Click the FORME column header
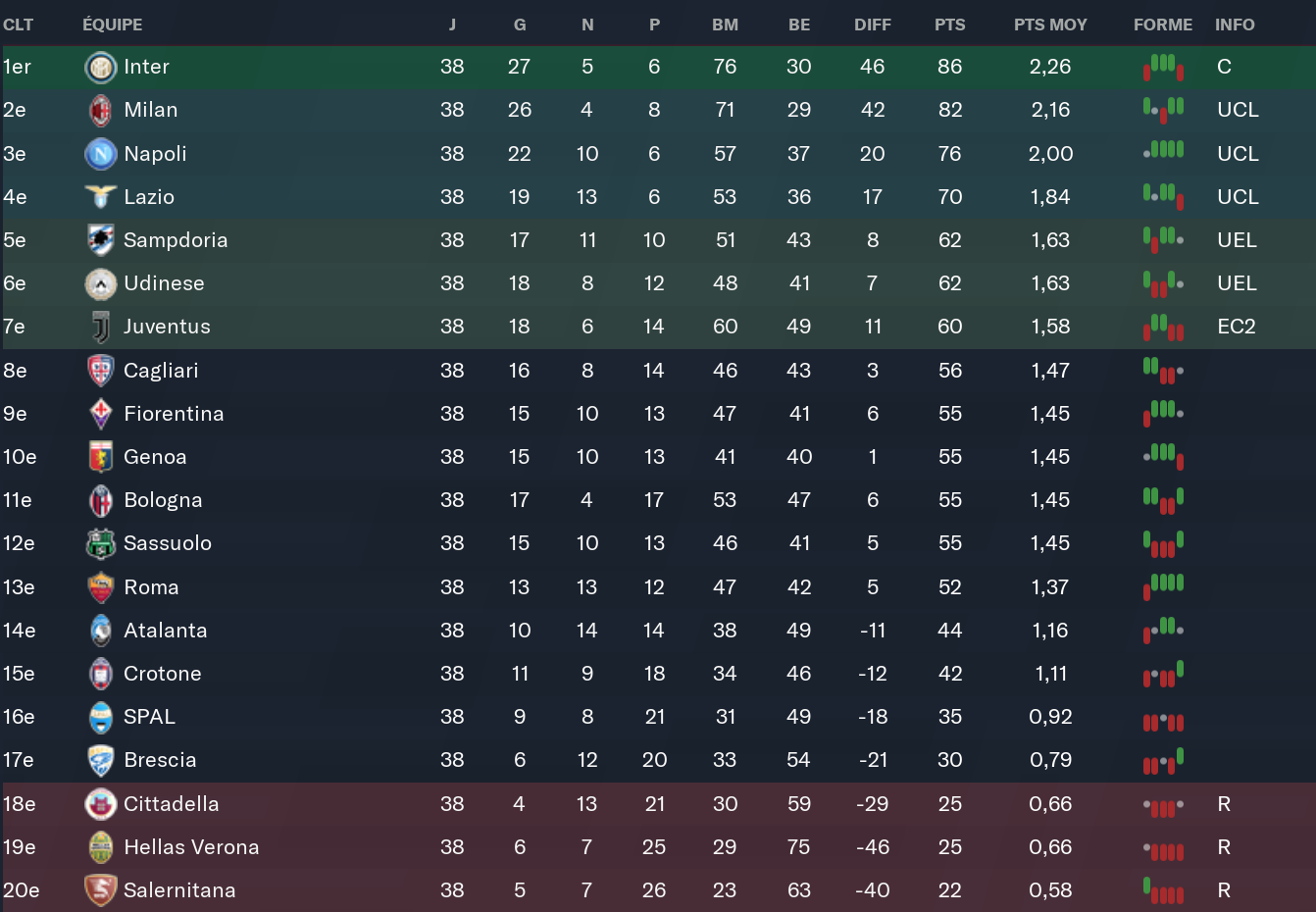1316x912 pixels. pyautogui.click(x=1163, y=25)
